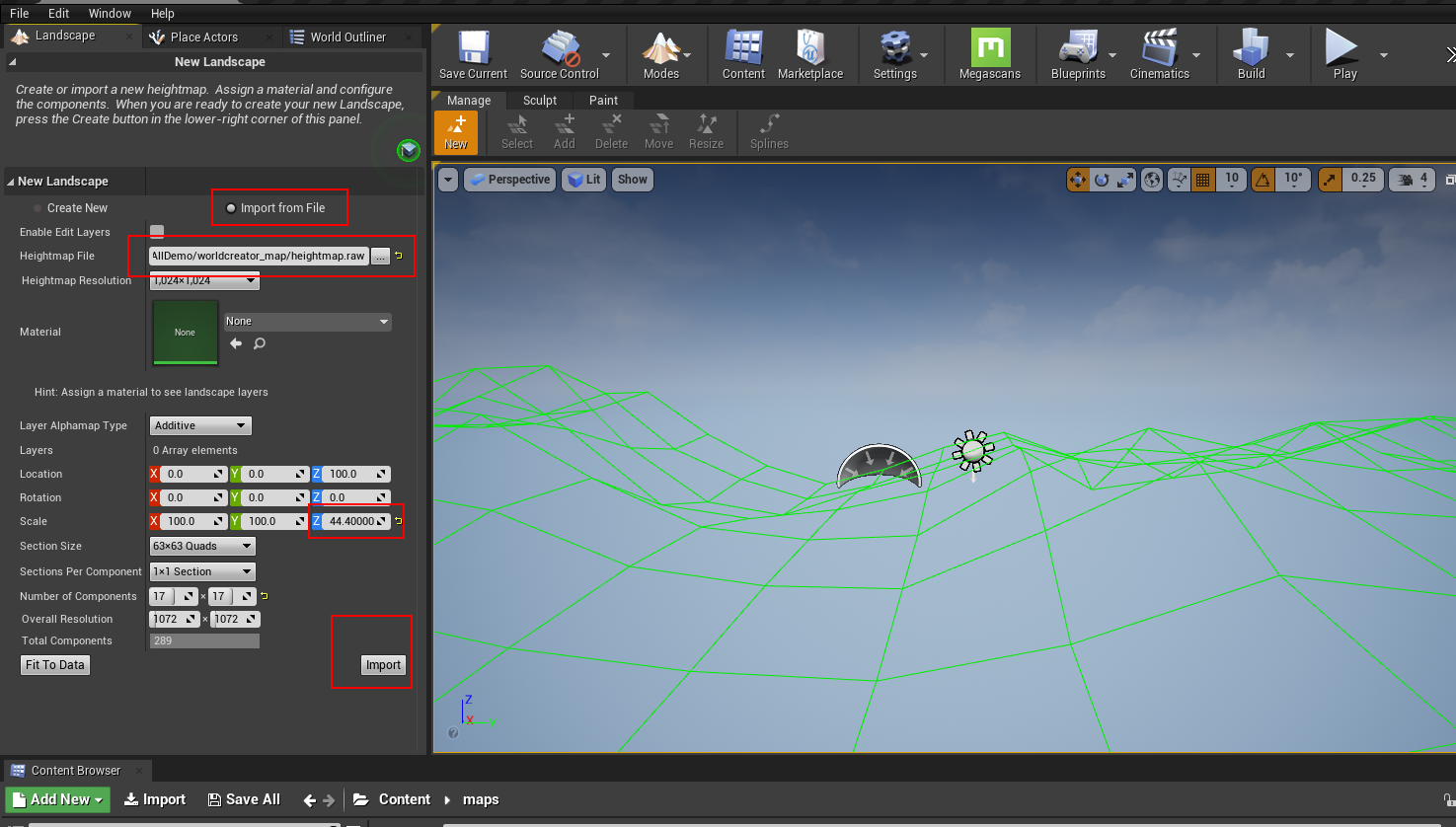This screenshot has width=1456, height=827.
Task: Select the scale gizmo mode icon
Action: (x=1125, y=180)
